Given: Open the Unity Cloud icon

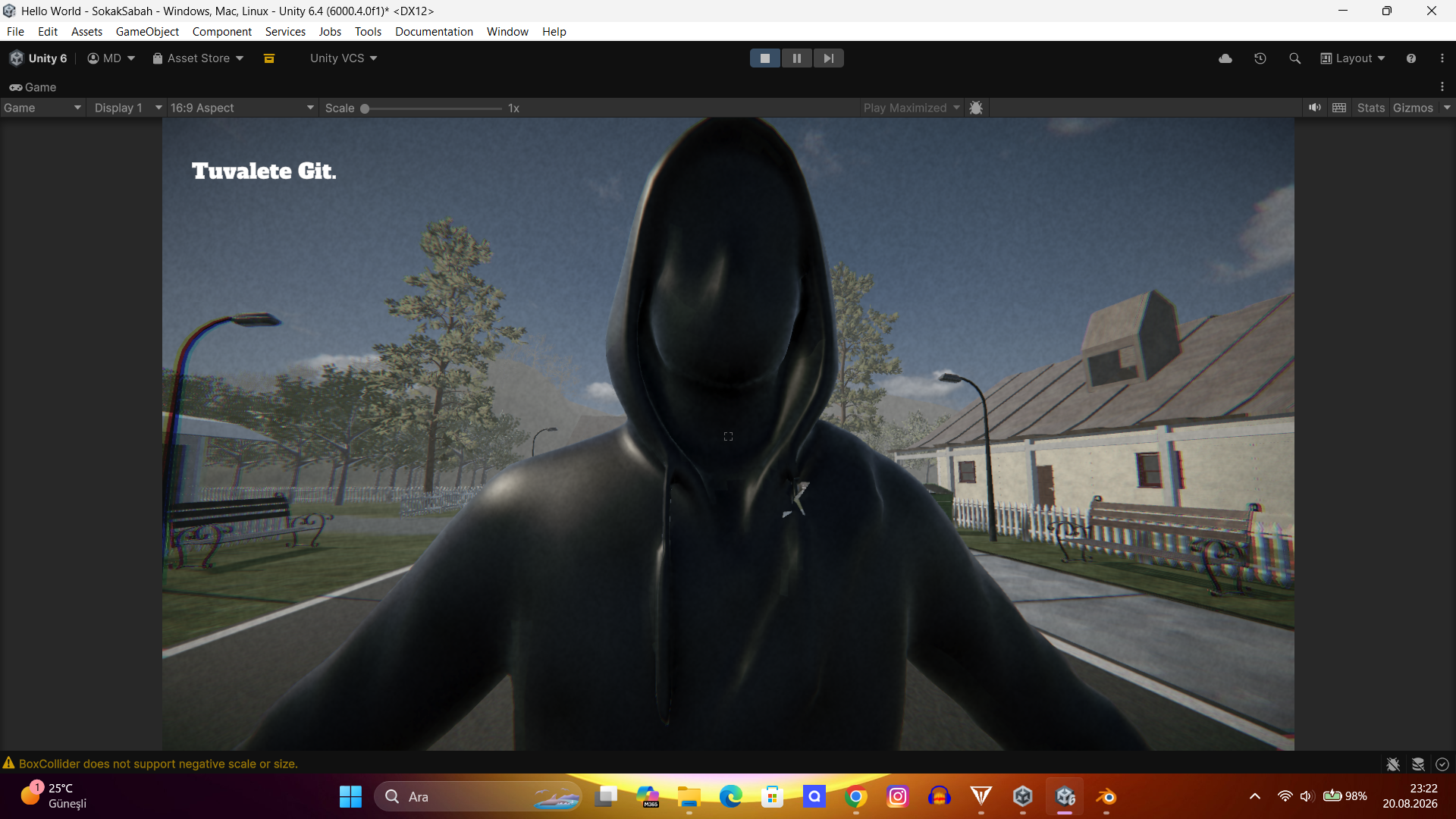Looking at the screenshot, I should pyautogui.click(x=1225, y=58).
